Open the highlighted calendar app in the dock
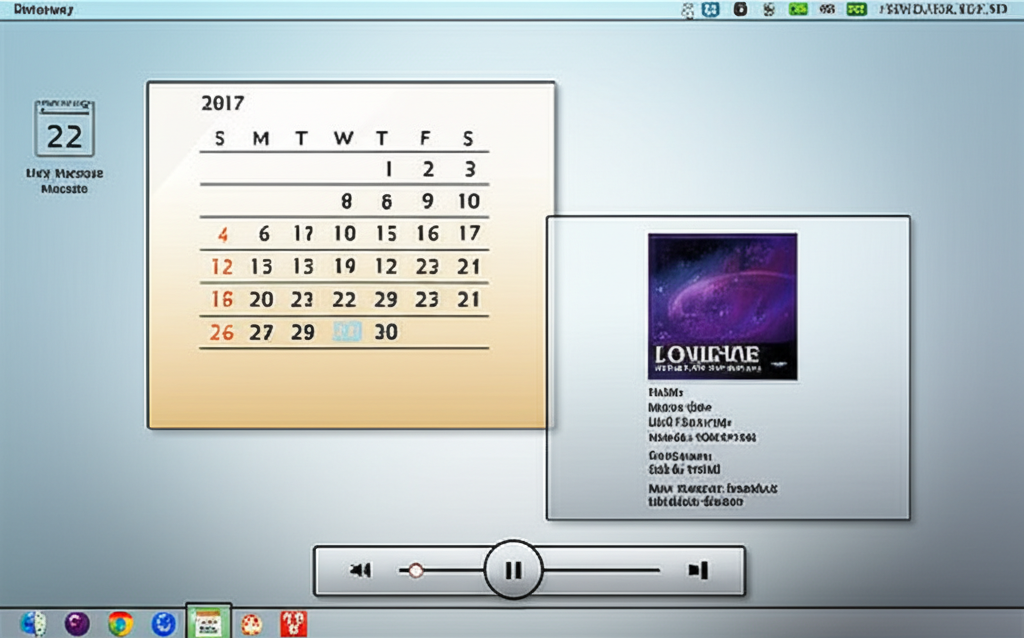 [209, 623]
